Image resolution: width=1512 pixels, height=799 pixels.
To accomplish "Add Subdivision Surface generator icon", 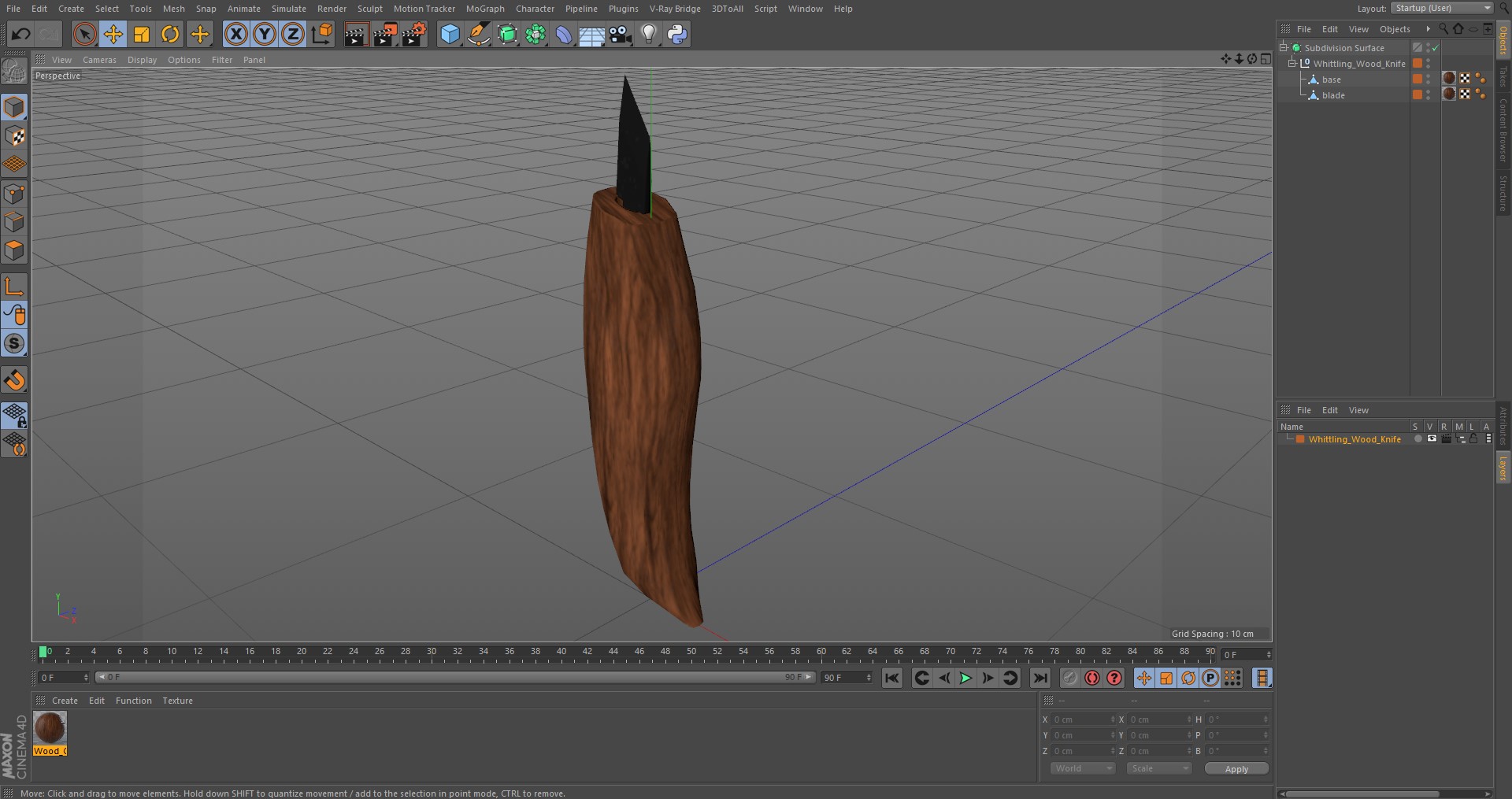I will tap(507, 34).
